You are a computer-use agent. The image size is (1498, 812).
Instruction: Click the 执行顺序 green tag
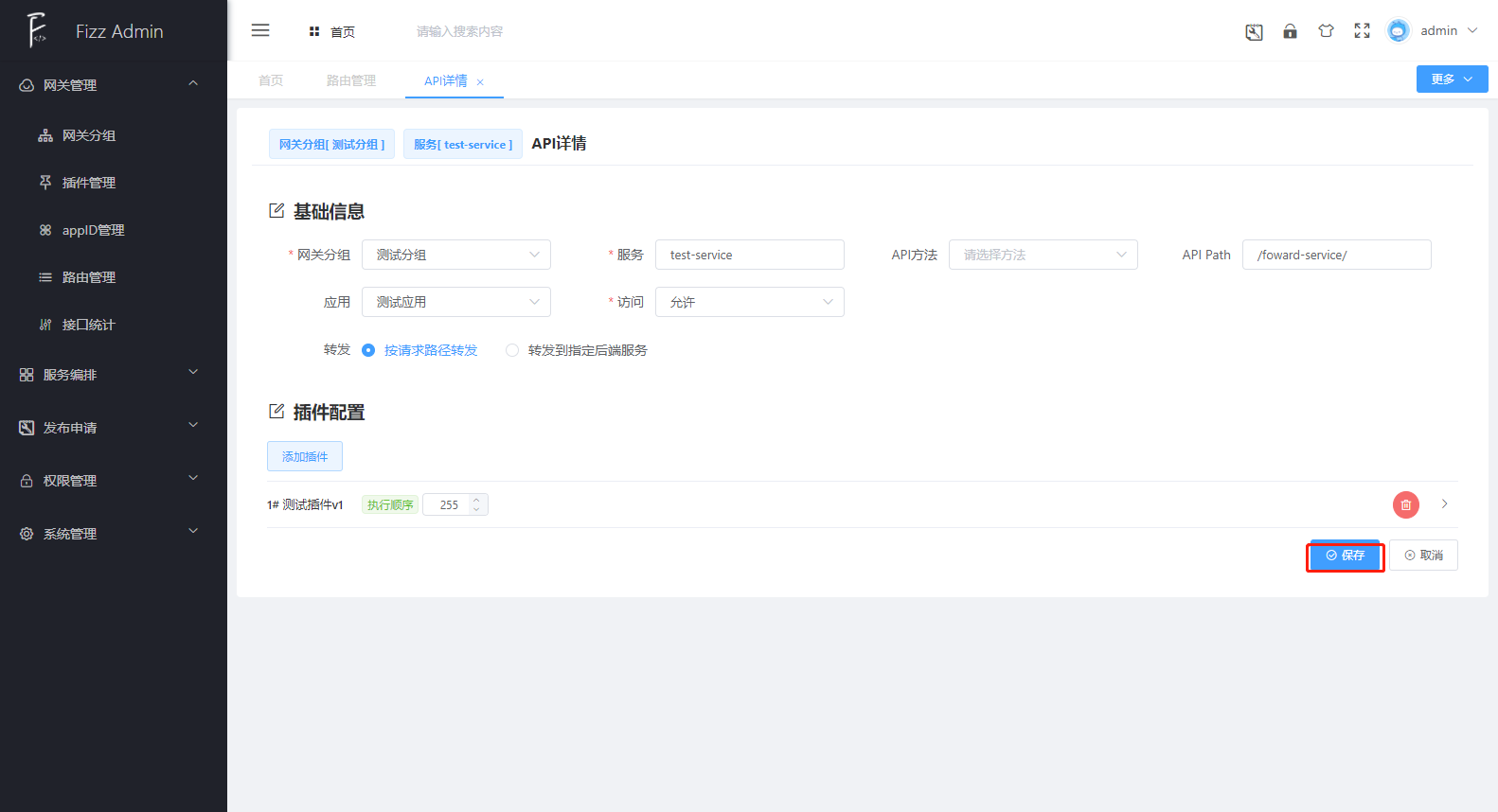(390, 505)
